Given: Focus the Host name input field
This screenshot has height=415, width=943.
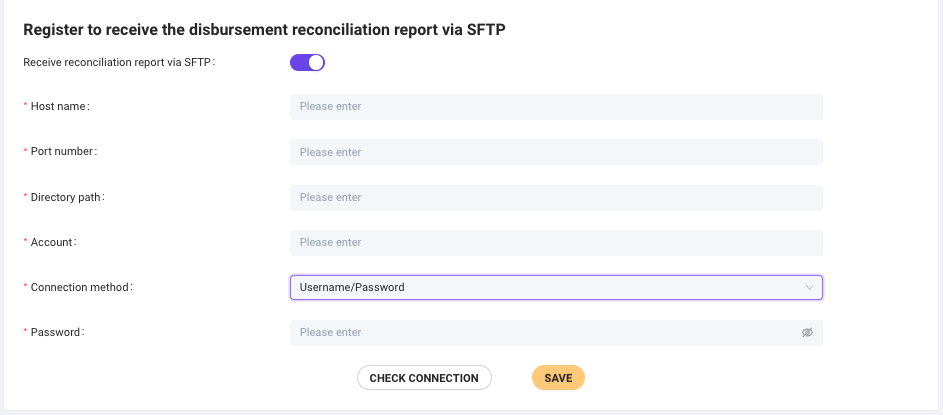Looking at the screenshot, I should click(x=555, y=107).
